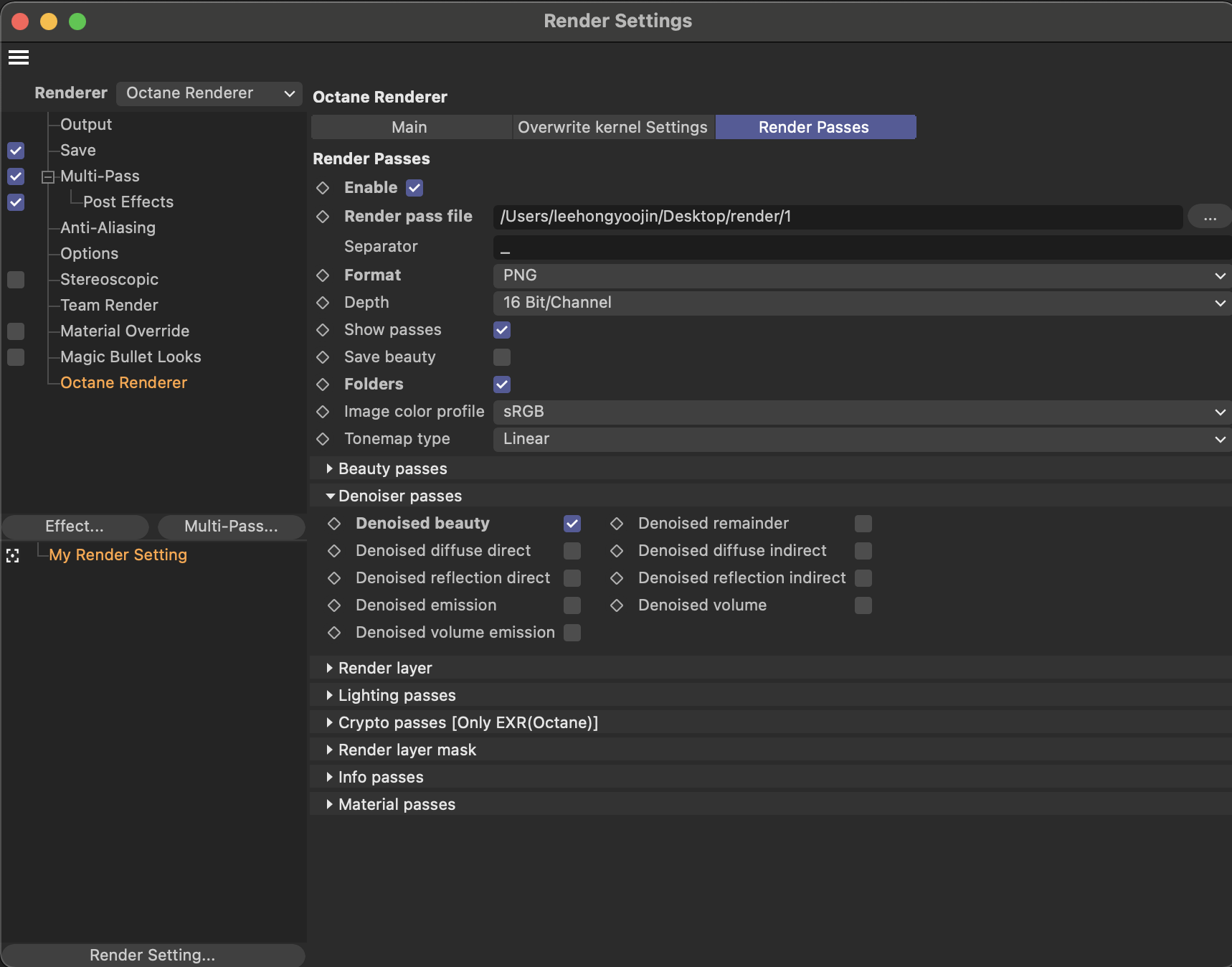Click keyframe diamond beside Denoised volume
The width and height of the screenshot is (1232, 967).
[617, 605]
